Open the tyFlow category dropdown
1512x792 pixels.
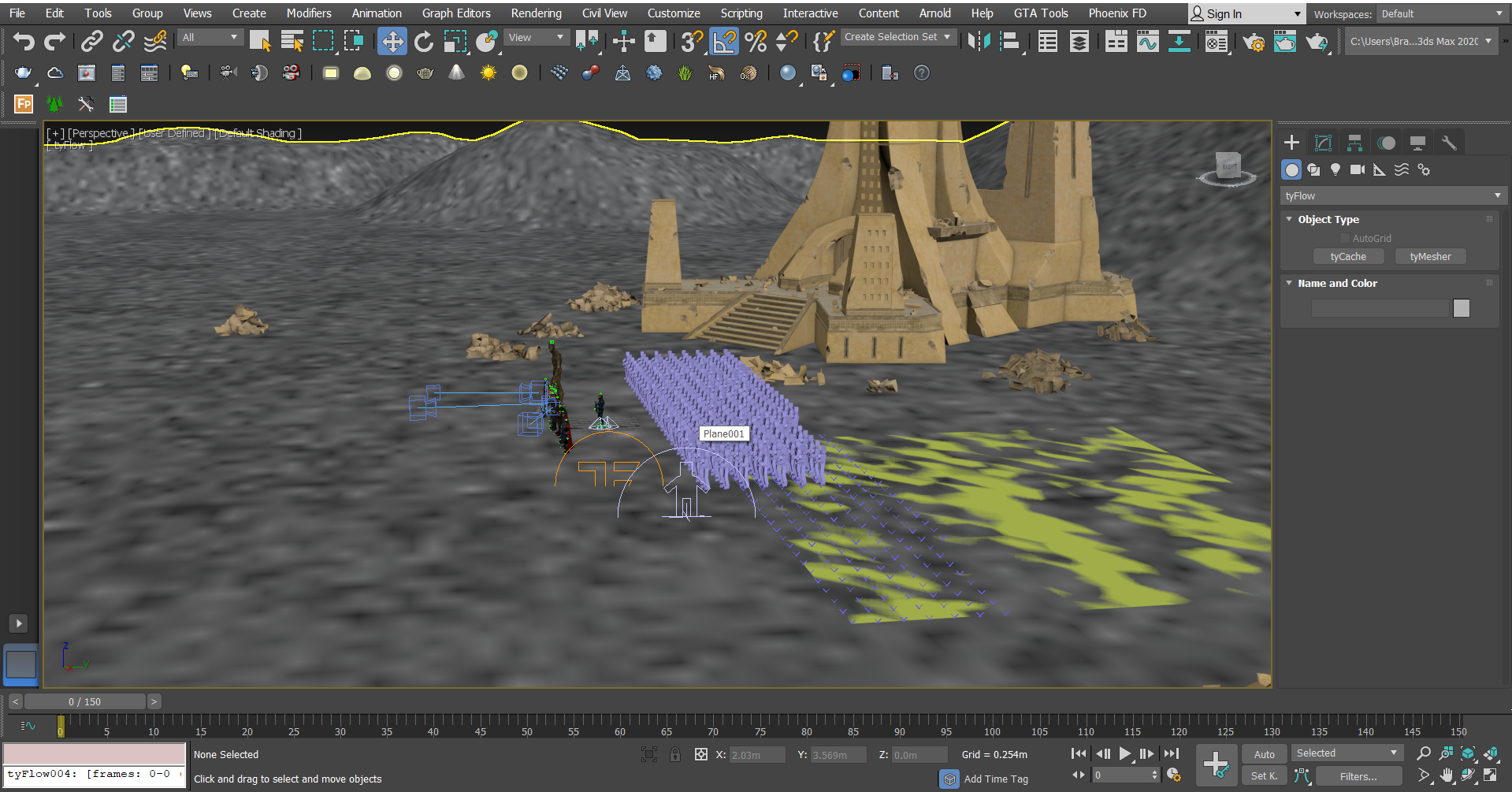1392,195
